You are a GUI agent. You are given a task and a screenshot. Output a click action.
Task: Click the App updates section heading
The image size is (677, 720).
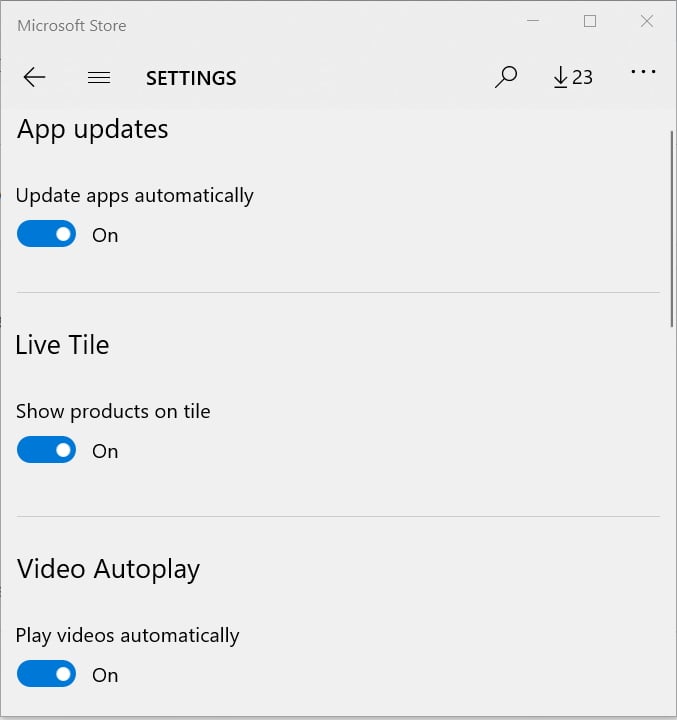click(92, 130)
